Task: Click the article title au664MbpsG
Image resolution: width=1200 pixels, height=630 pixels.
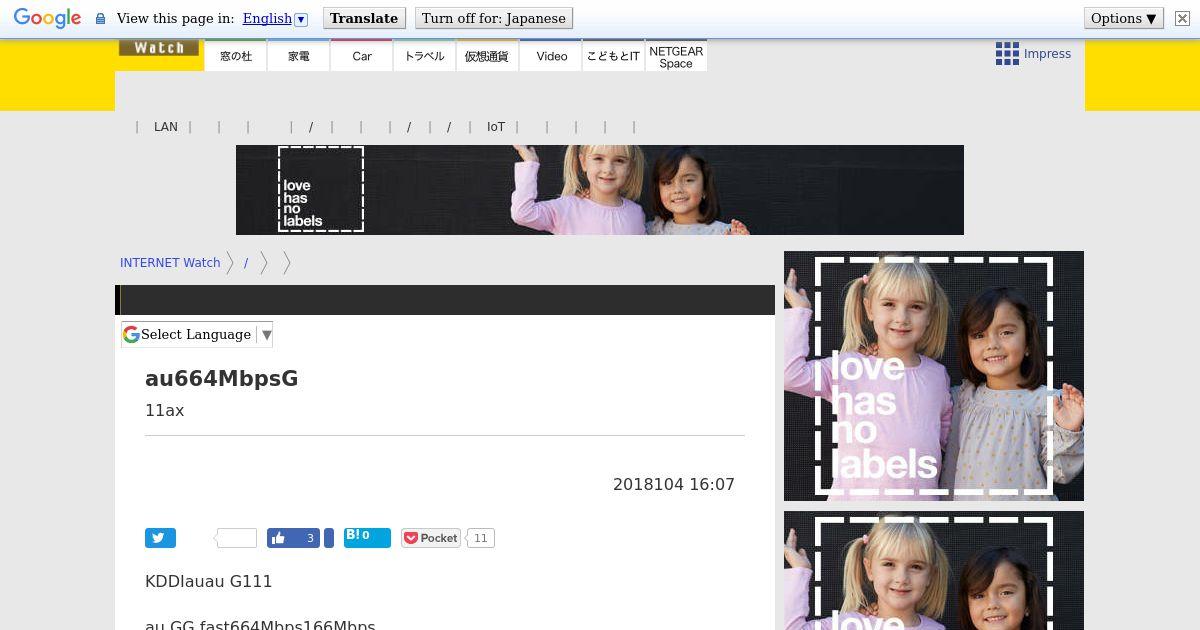Action: [222, 379]
